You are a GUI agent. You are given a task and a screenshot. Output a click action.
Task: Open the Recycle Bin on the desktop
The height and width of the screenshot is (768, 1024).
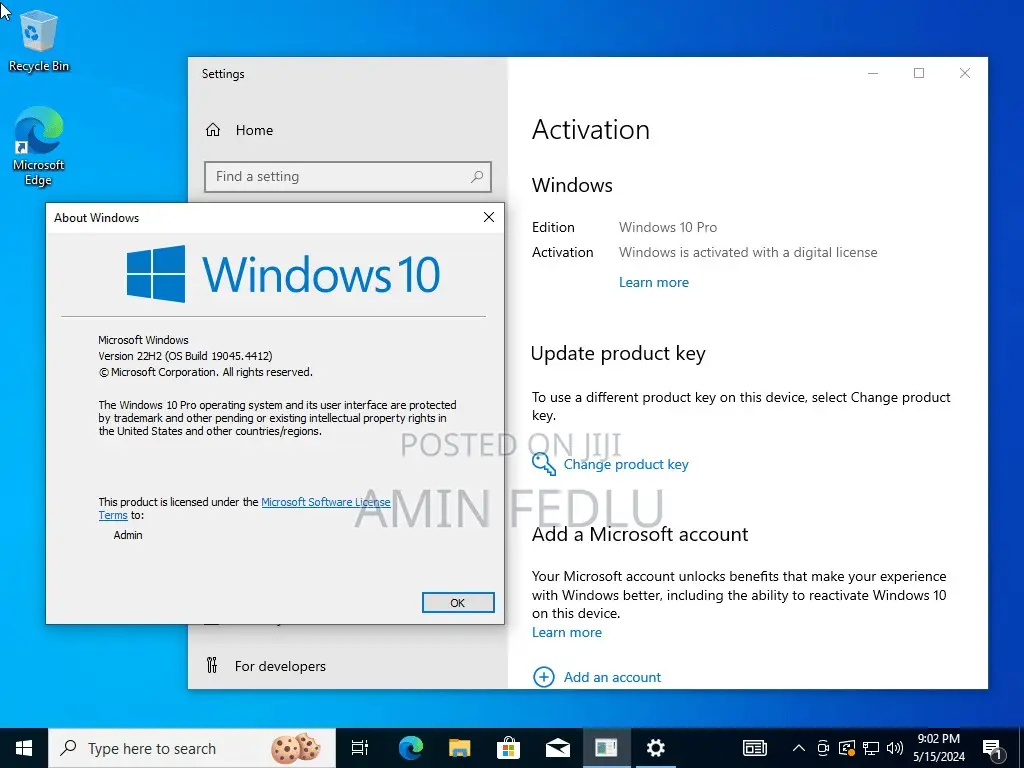point(39,30)
